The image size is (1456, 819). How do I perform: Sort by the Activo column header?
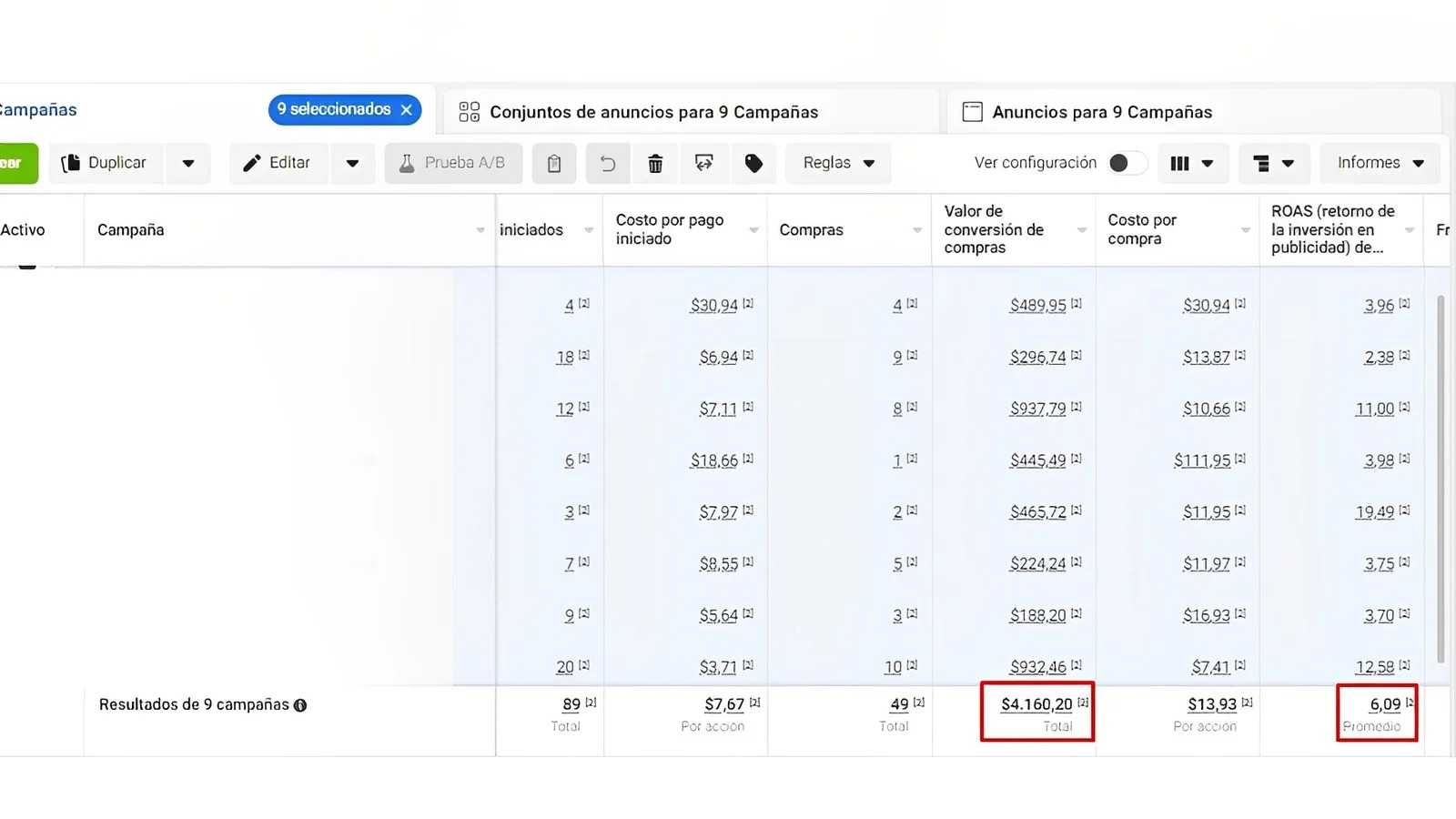click(23, 230)
